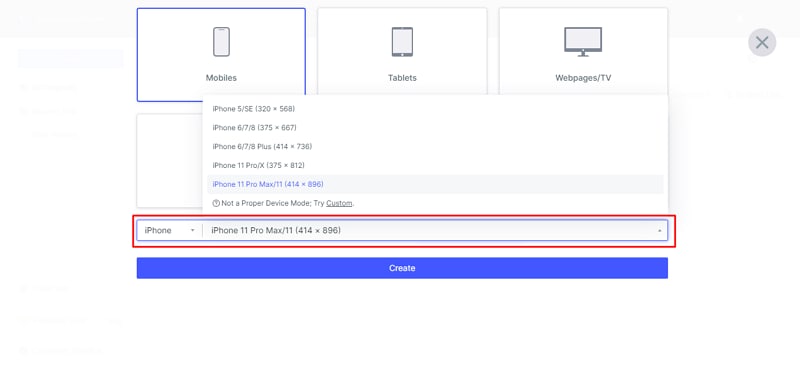Image resolution: width=800 pixels, height=367 pixels.
Task: Click the Create button
Action: (402, 268)
